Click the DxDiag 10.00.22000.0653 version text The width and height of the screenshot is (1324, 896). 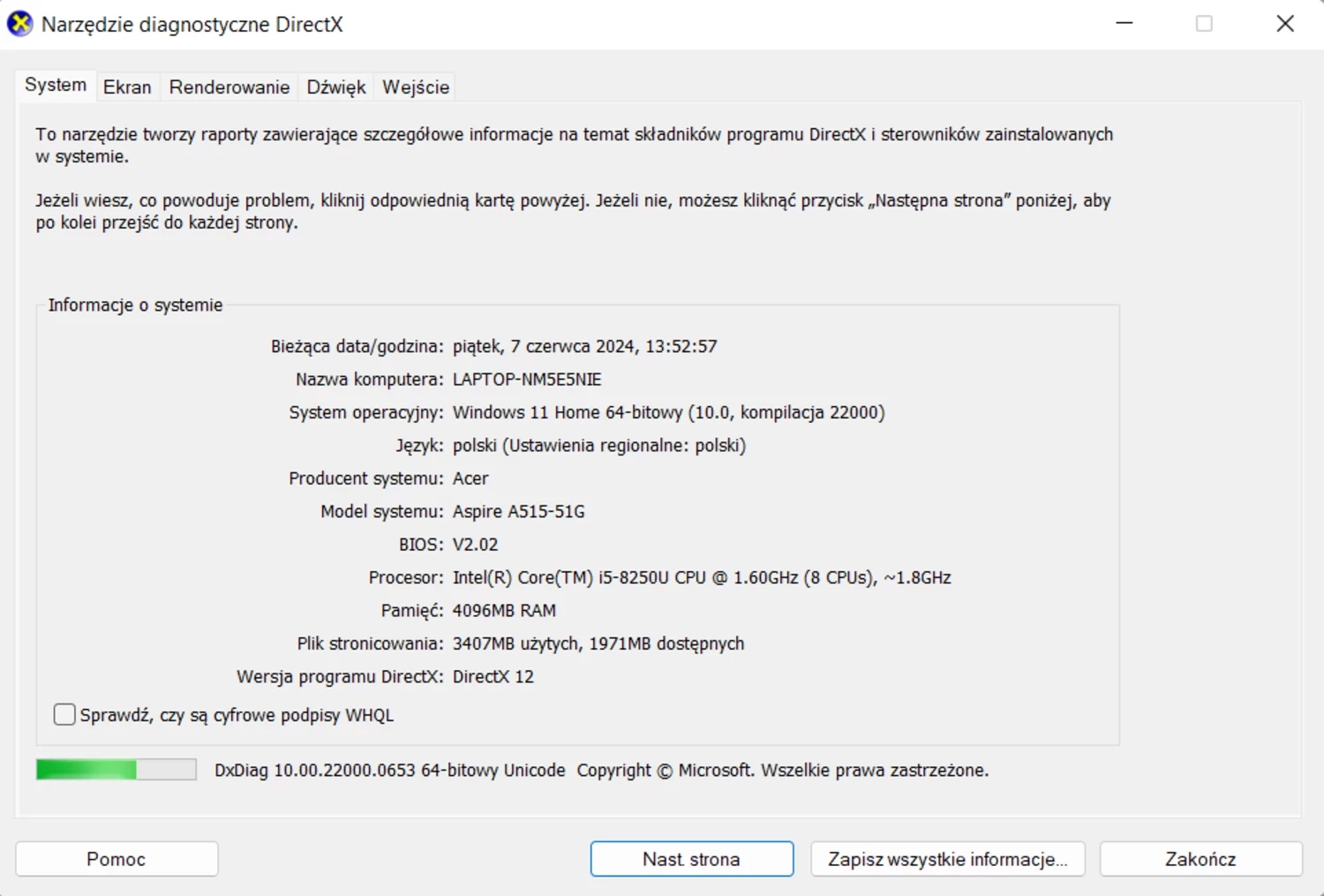pyautogui.click(x=389, y=770)
